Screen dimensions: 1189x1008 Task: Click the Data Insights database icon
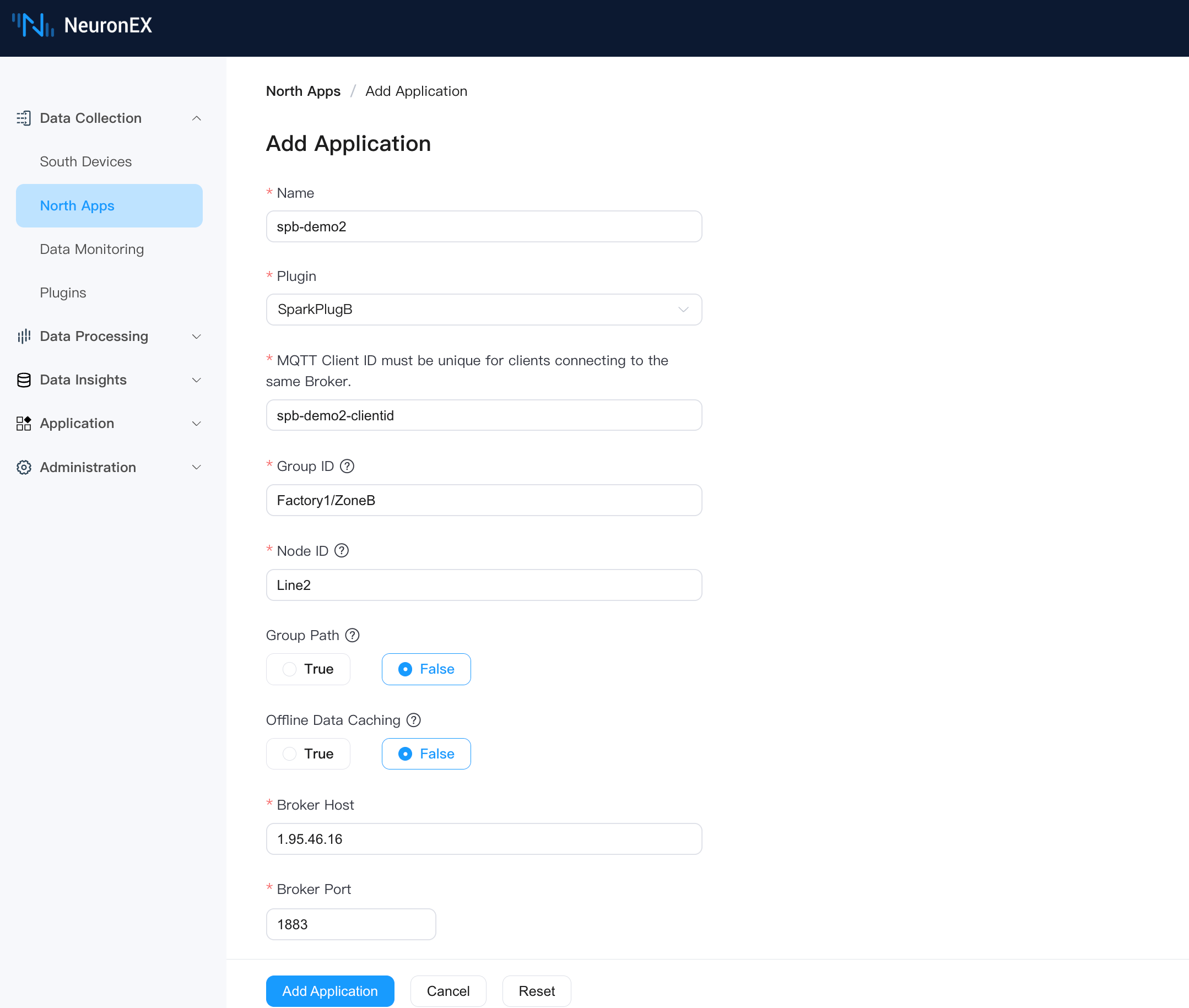(x=24, y=380)
